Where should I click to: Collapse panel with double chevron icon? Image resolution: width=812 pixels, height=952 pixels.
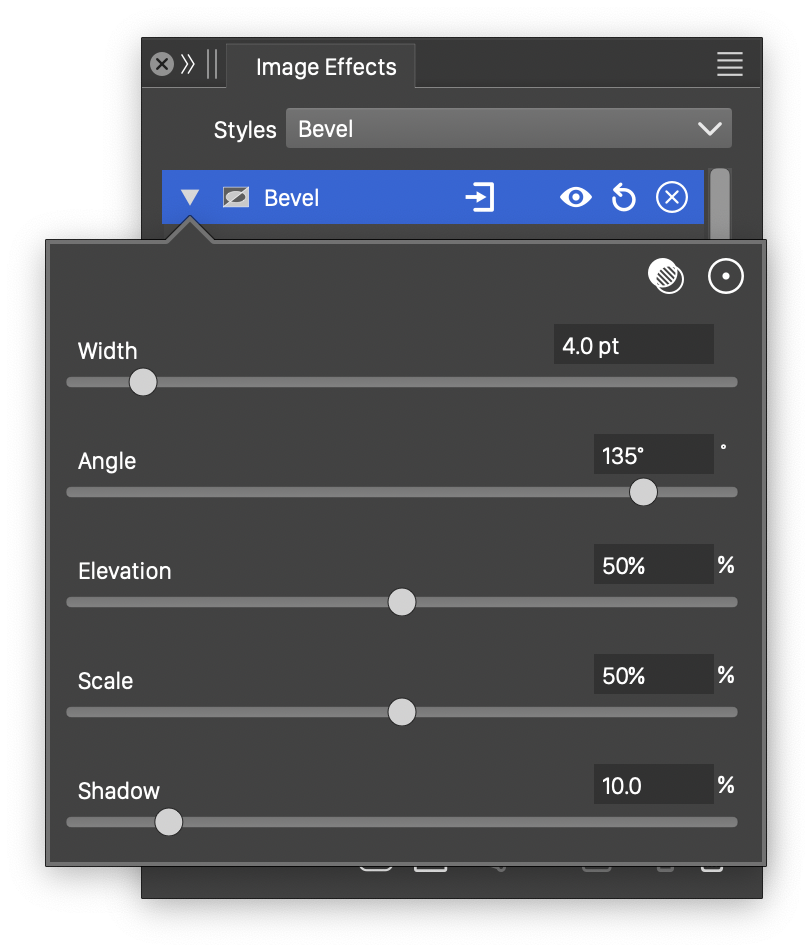coord(188,65)
